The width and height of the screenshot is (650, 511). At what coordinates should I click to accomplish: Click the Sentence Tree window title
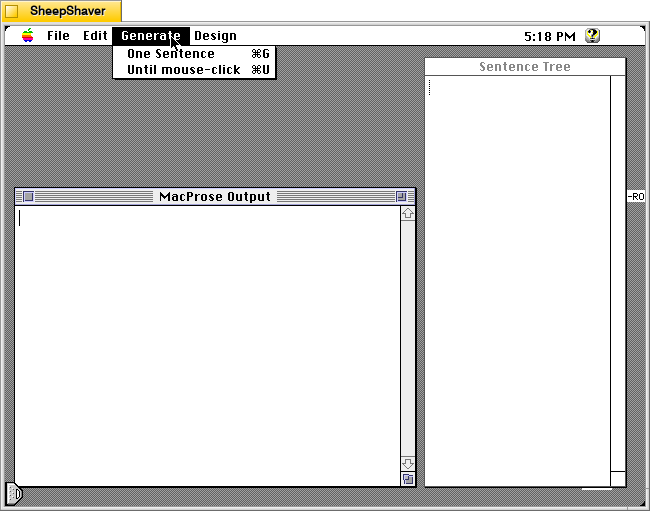(x=525, y=67)
